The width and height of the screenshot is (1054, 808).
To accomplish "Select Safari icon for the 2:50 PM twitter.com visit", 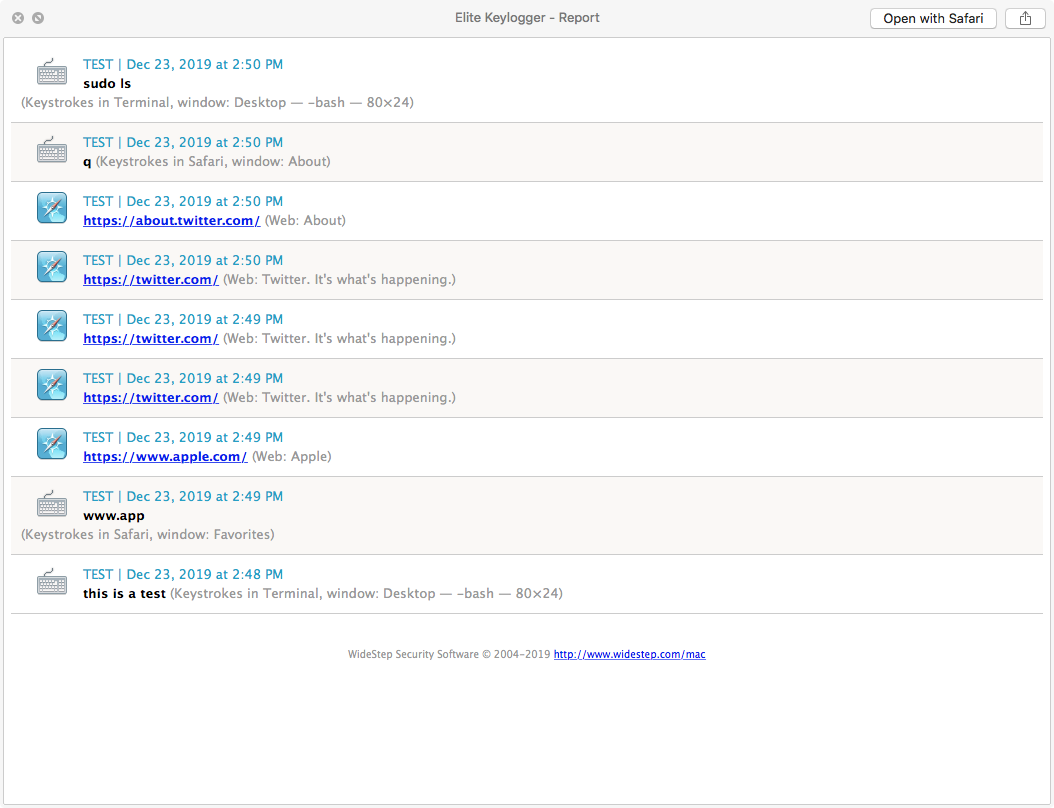I will tap(52, 267).
